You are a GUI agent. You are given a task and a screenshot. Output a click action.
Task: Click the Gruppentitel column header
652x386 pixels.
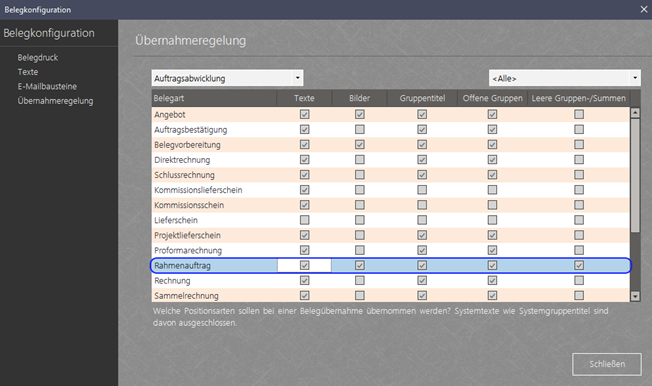point(422,98)
